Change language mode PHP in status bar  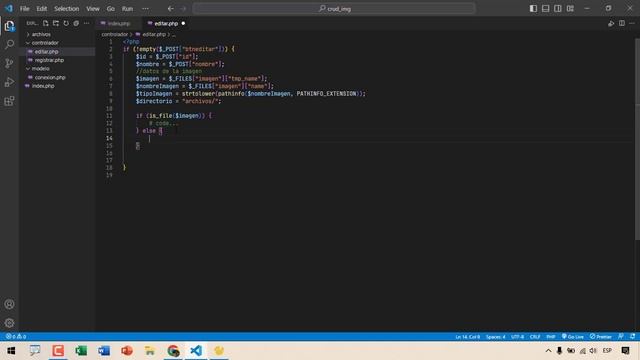[551, 337]
